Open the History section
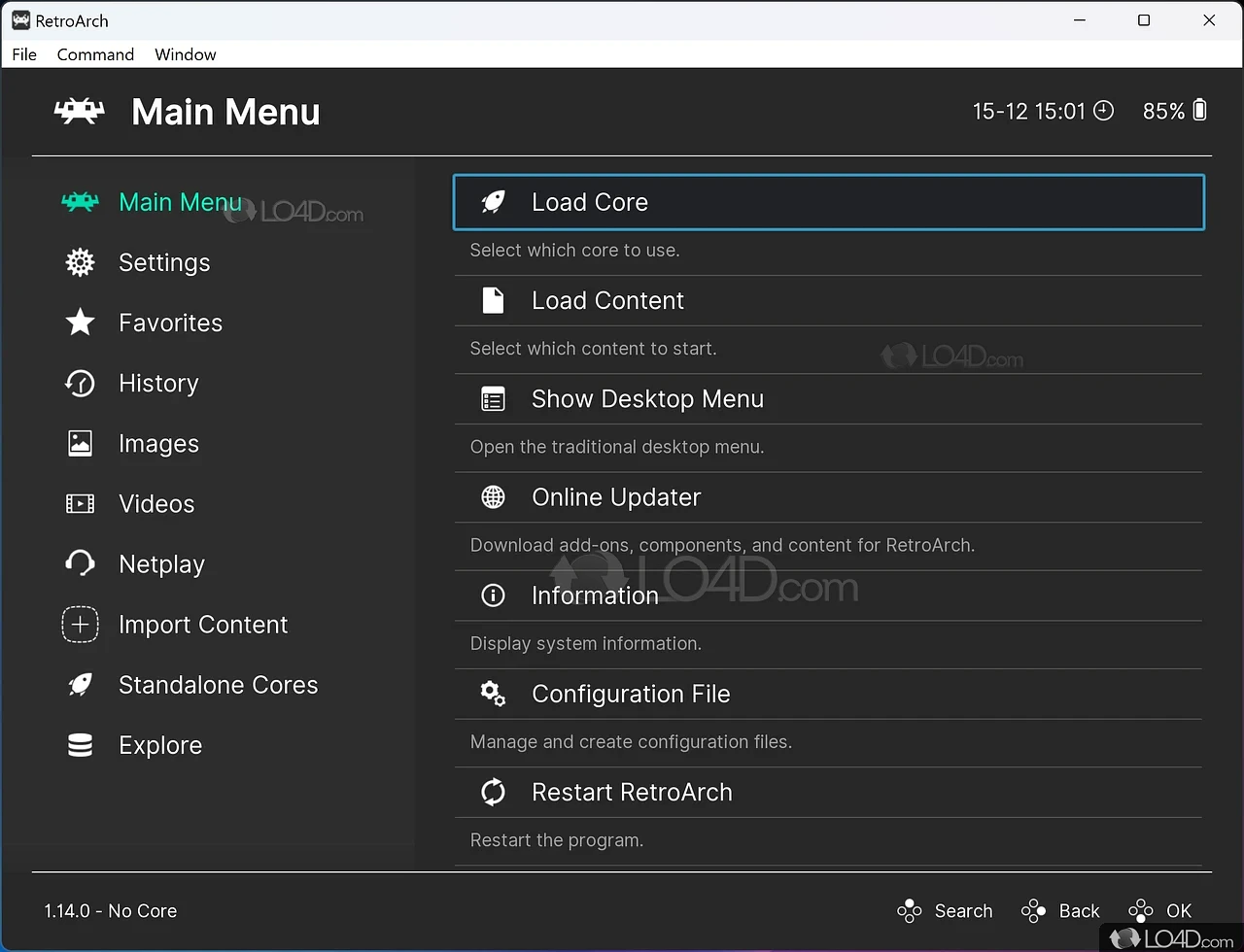The width and height of the screenshot is (1244, 952). [x=158, y=383]
